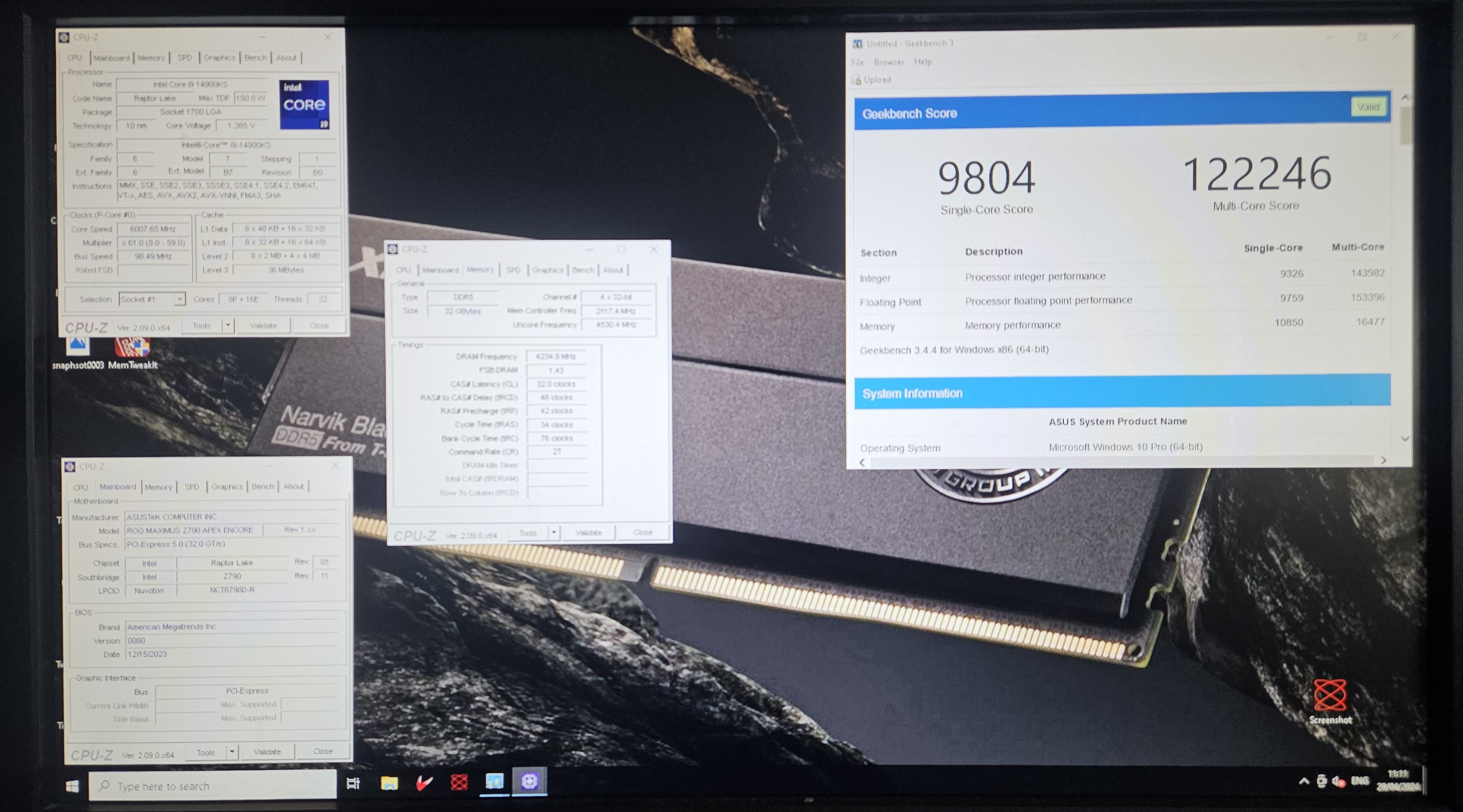Click the Upload icon in Geekbench
Image resolution: width=1463 pixels, height=812 pixels.
coord(857,80)
